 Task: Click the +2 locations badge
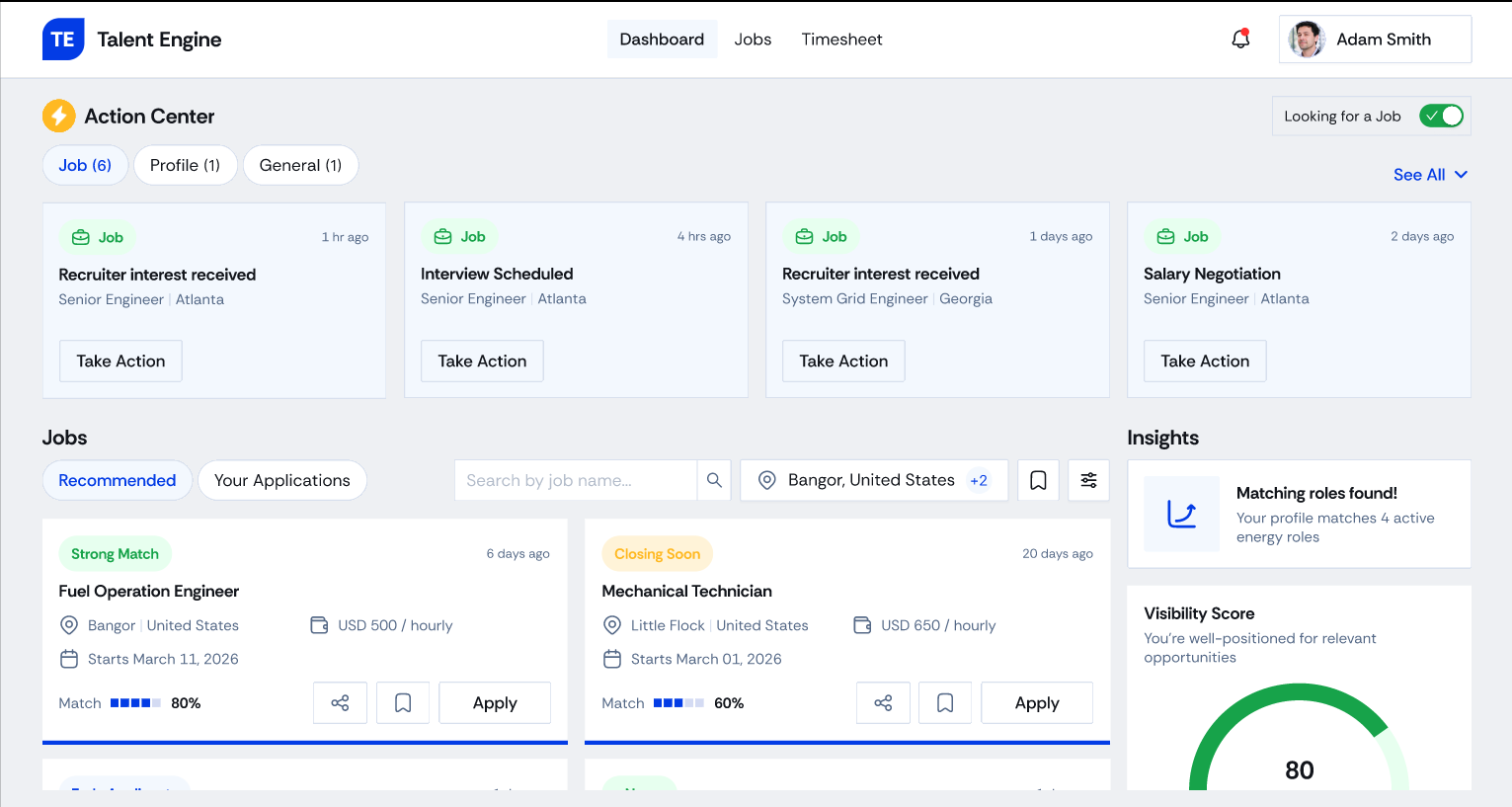click(x=979, y=480)
